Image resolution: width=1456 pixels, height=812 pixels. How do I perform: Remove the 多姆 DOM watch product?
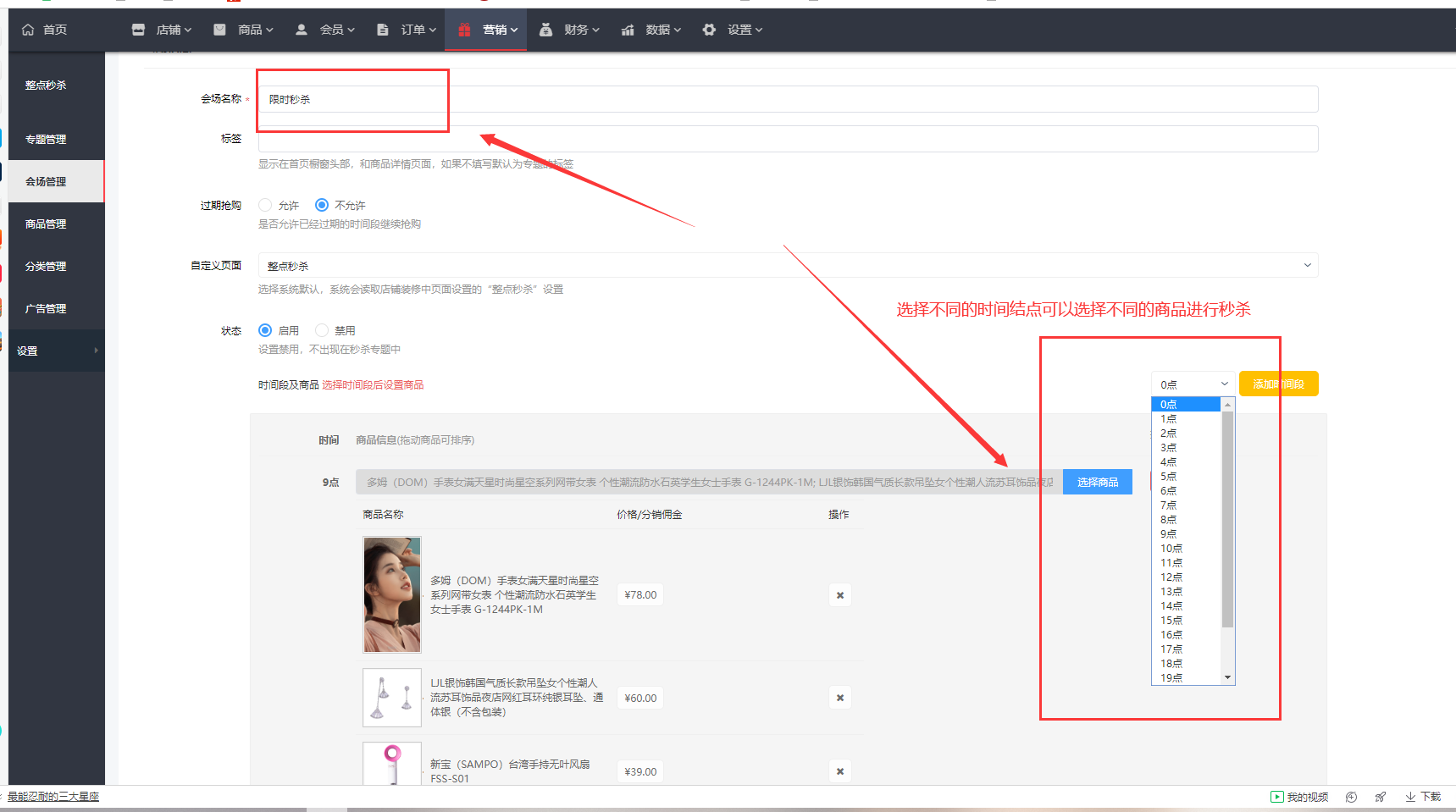(x=840, y=595)
